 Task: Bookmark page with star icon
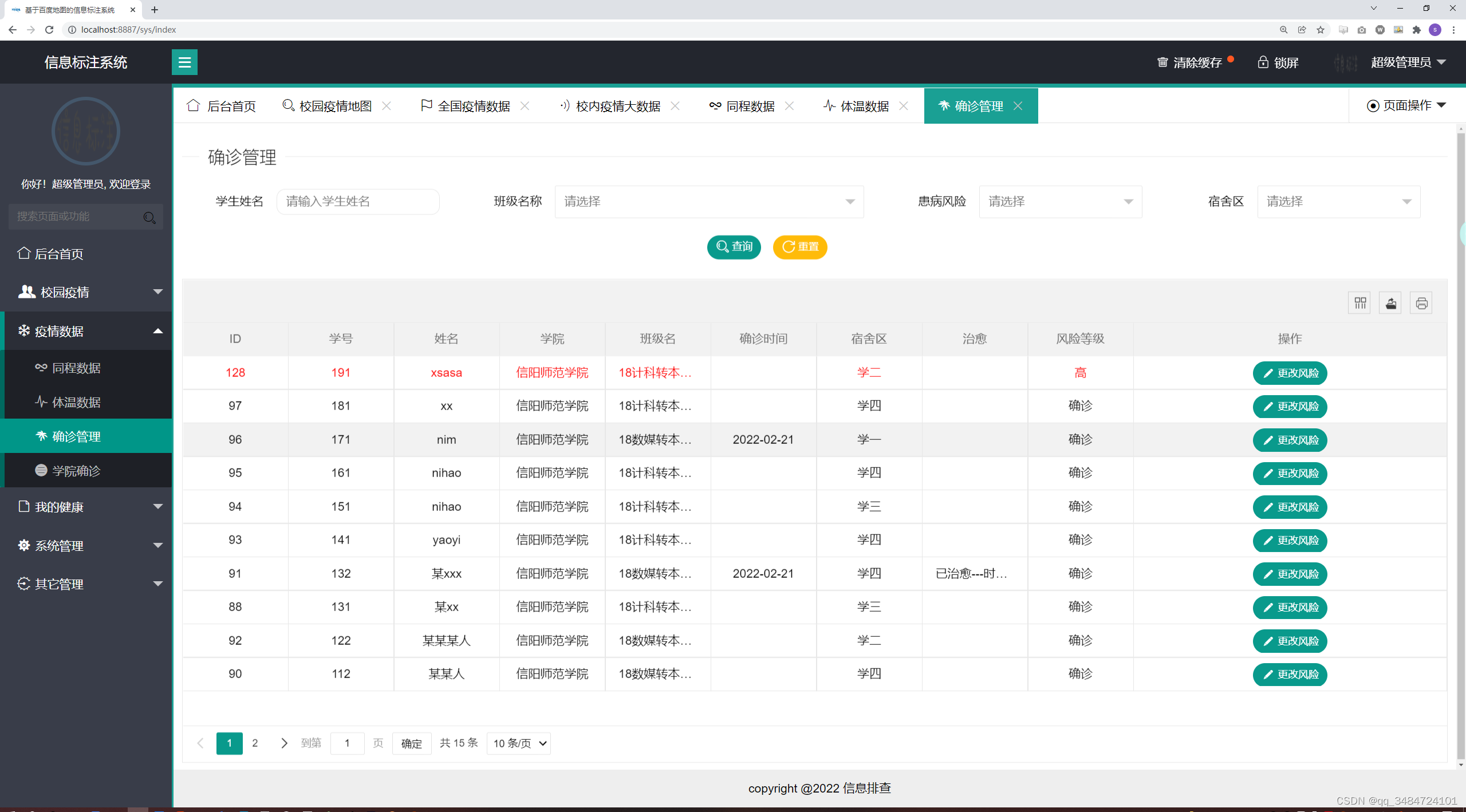(x=1321, y=30)
